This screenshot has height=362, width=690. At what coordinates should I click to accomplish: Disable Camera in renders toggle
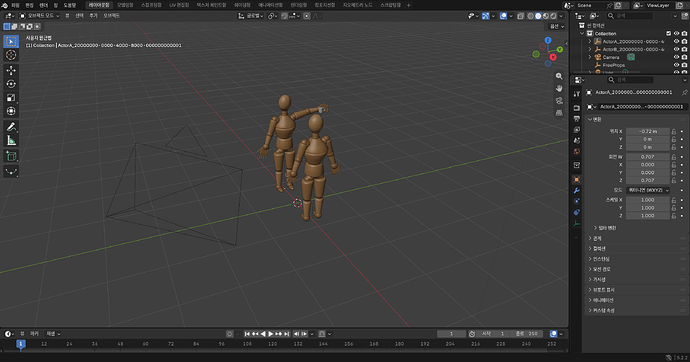pos(684,57)
